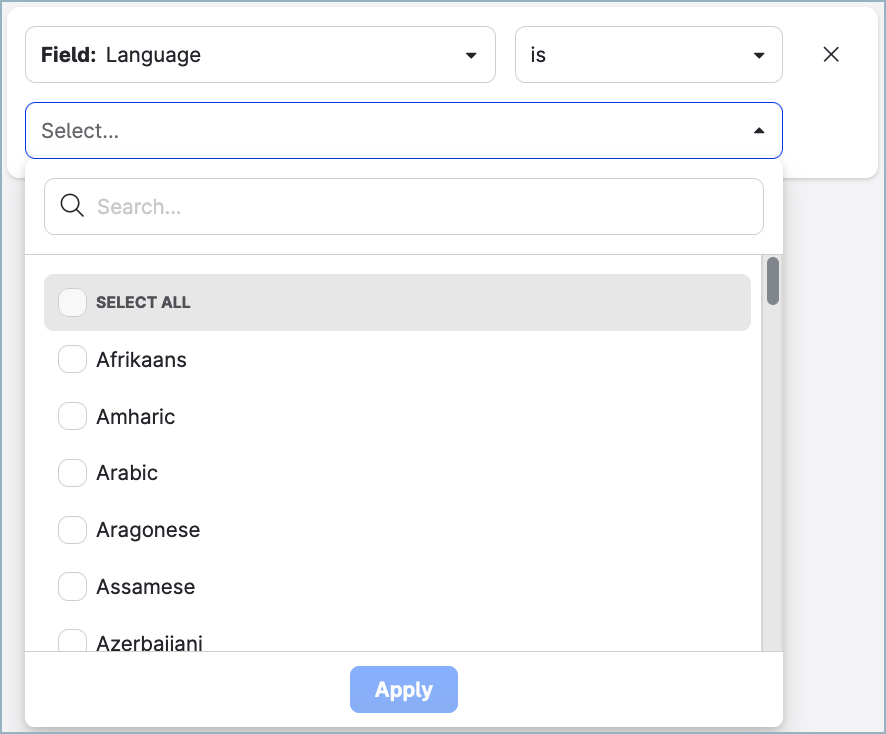Open the Field Language dropdown arrow
Screen dimensions: 886x734
470,55
